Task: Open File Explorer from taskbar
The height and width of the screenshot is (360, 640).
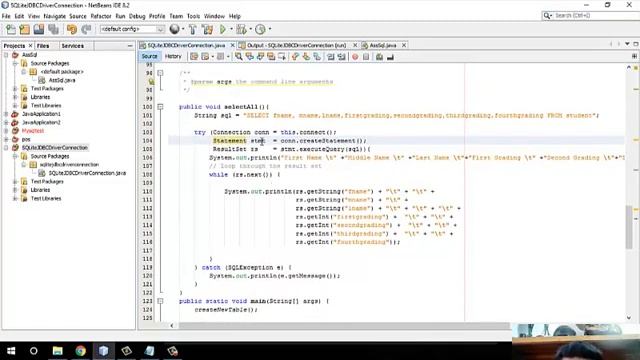Action: tap(58, 351)
